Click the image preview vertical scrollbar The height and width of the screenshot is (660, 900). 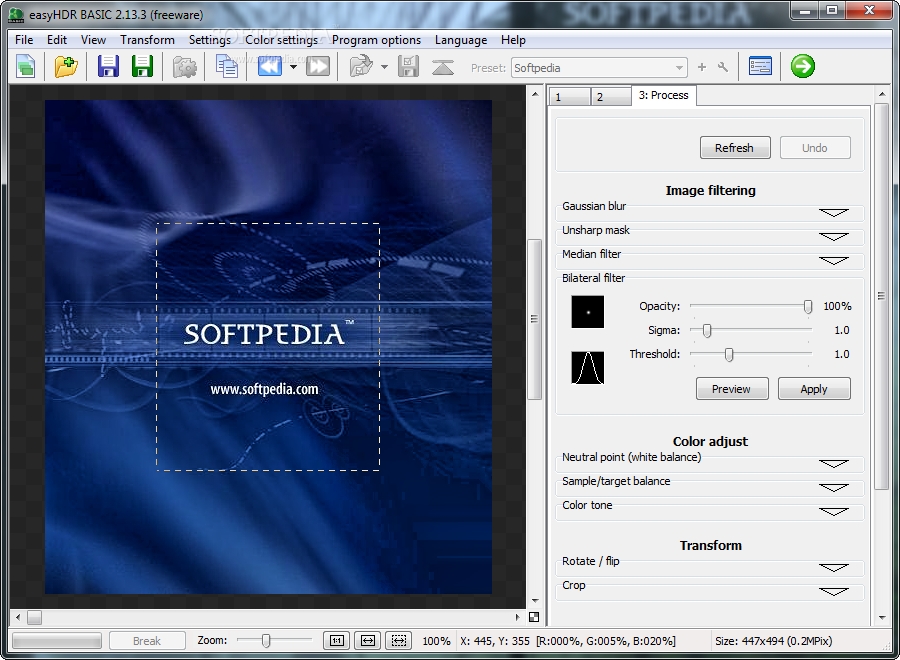tap(534, 319)
